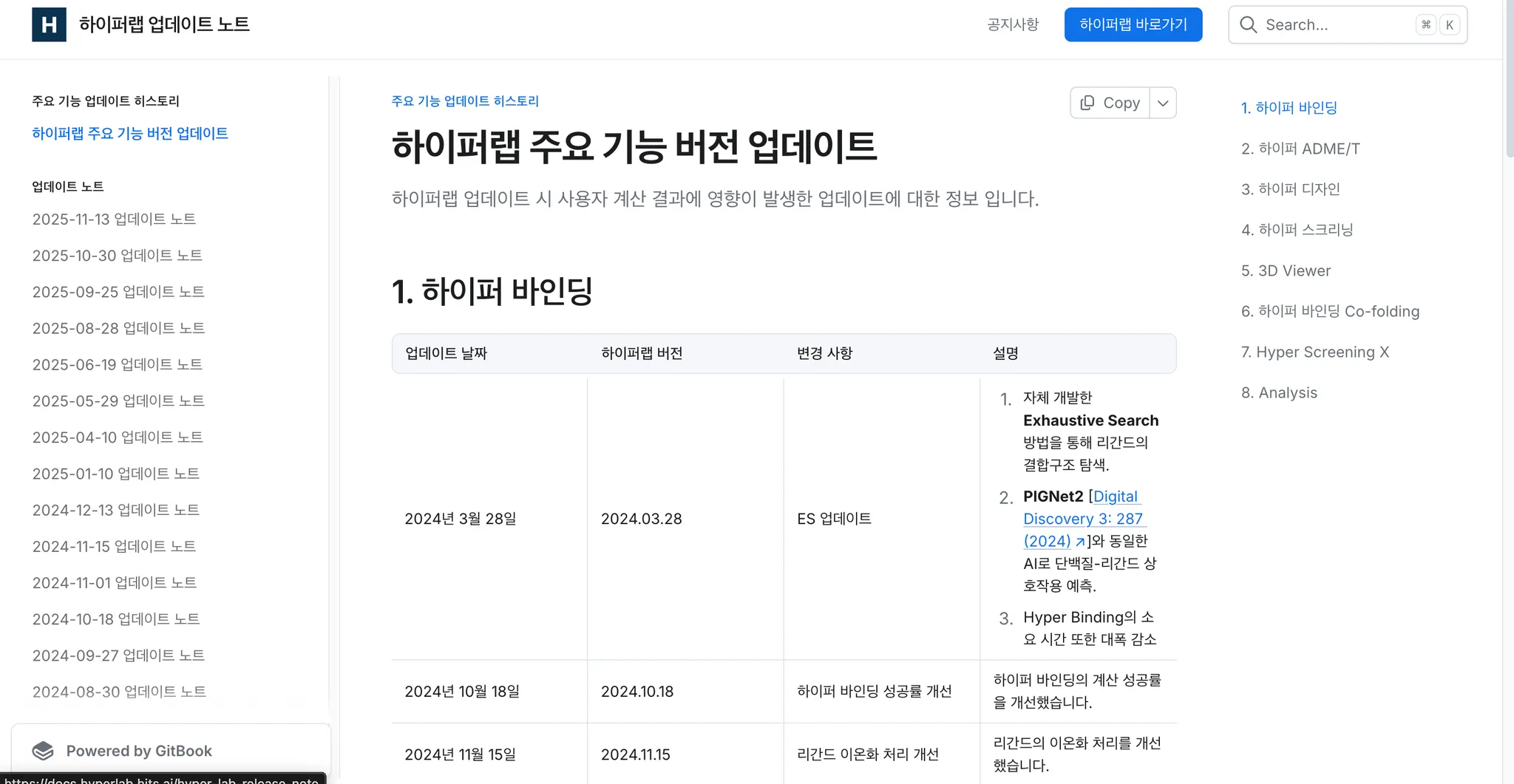Click the Powered by GitBook link

(171, 751)
